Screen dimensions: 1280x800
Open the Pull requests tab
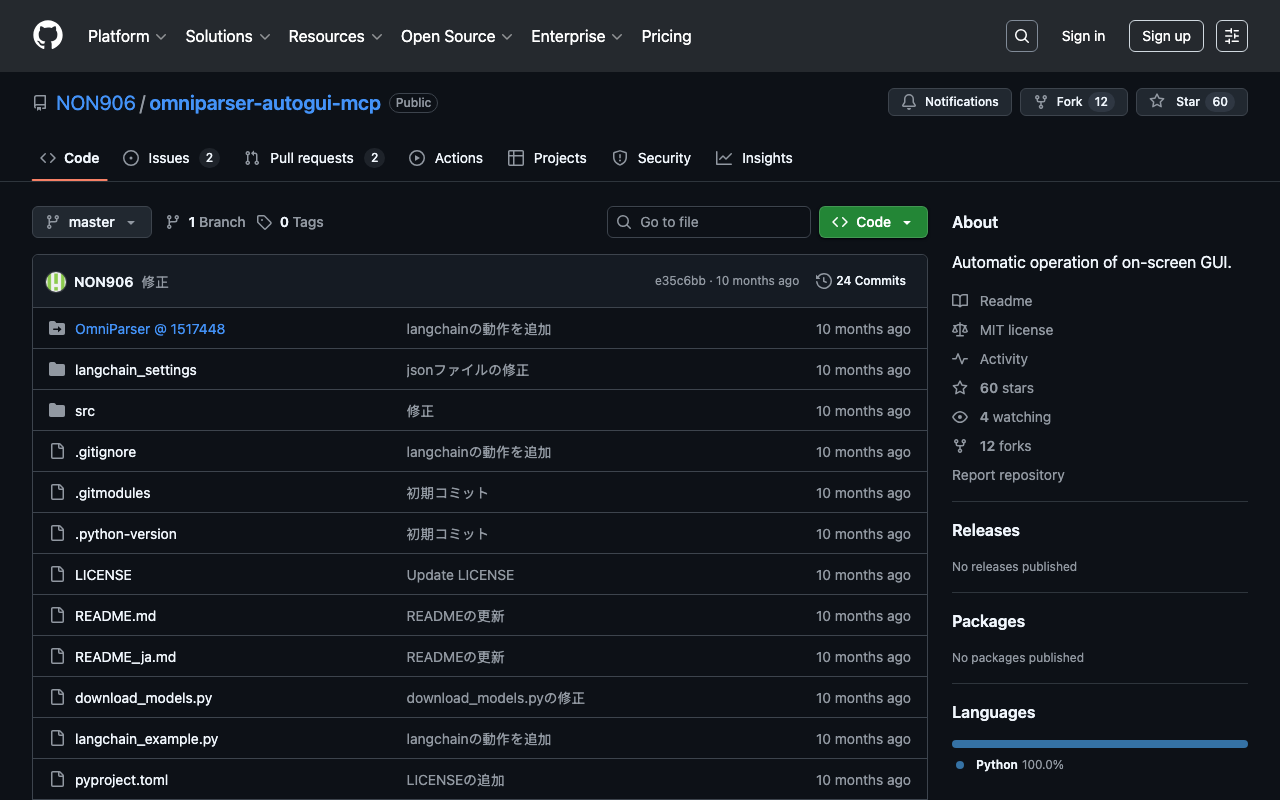[311, 158]
